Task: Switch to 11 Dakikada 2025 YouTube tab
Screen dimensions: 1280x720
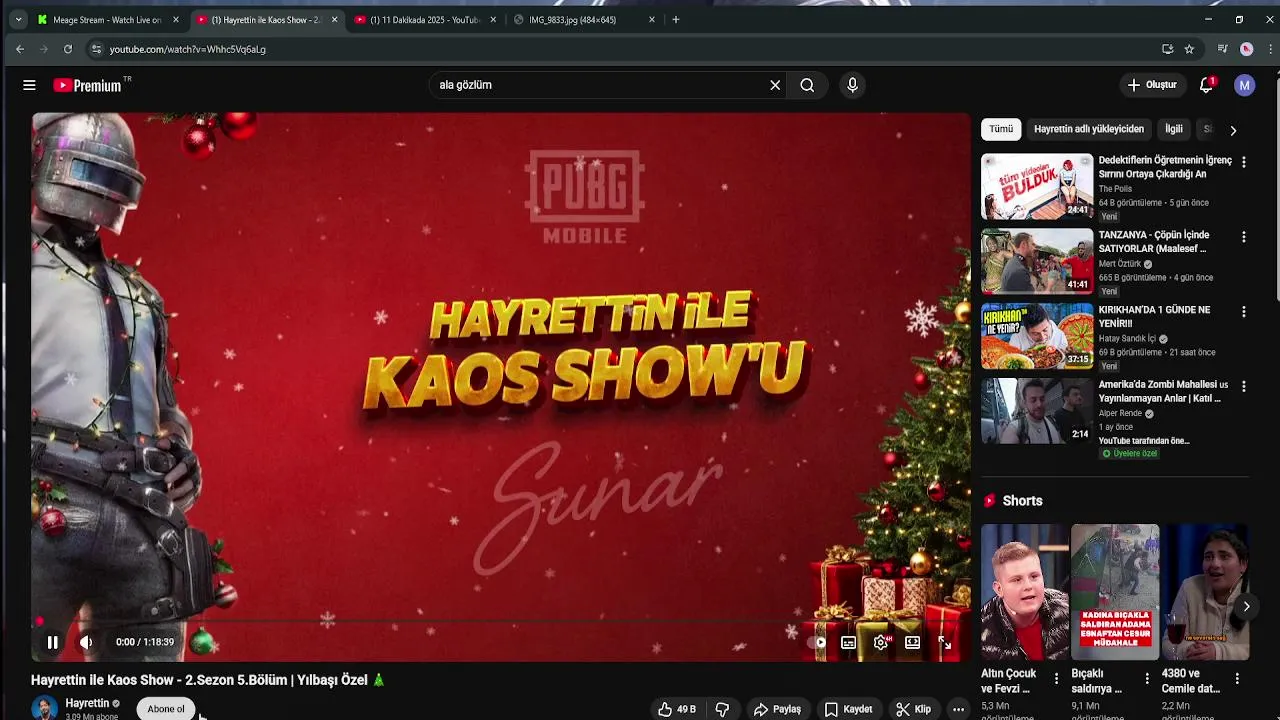Action: click(425, 20)
